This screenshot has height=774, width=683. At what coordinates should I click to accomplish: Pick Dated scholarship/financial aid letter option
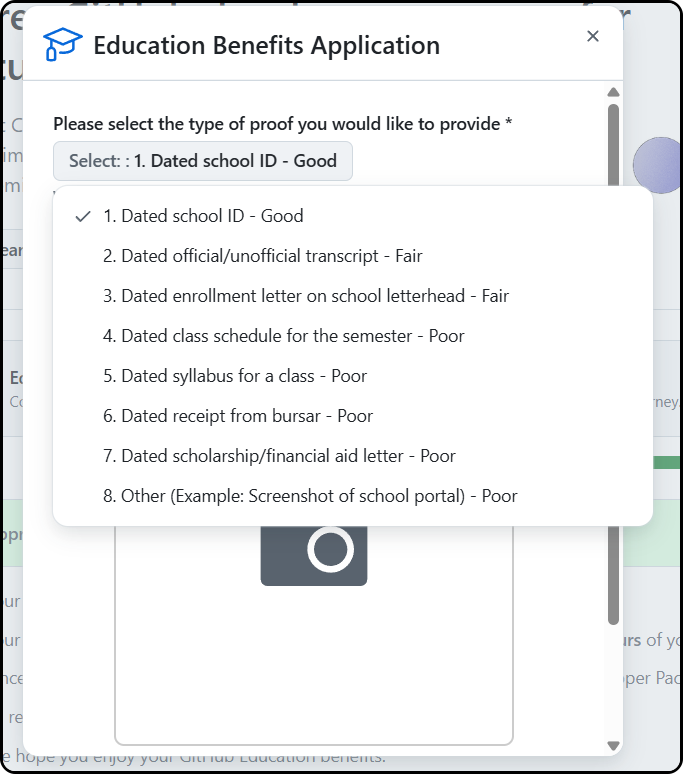pyautogui.click(x=352, y=456)
